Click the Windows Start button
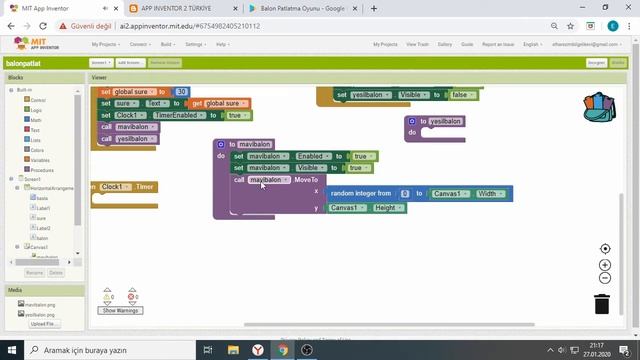 point(12,350)
